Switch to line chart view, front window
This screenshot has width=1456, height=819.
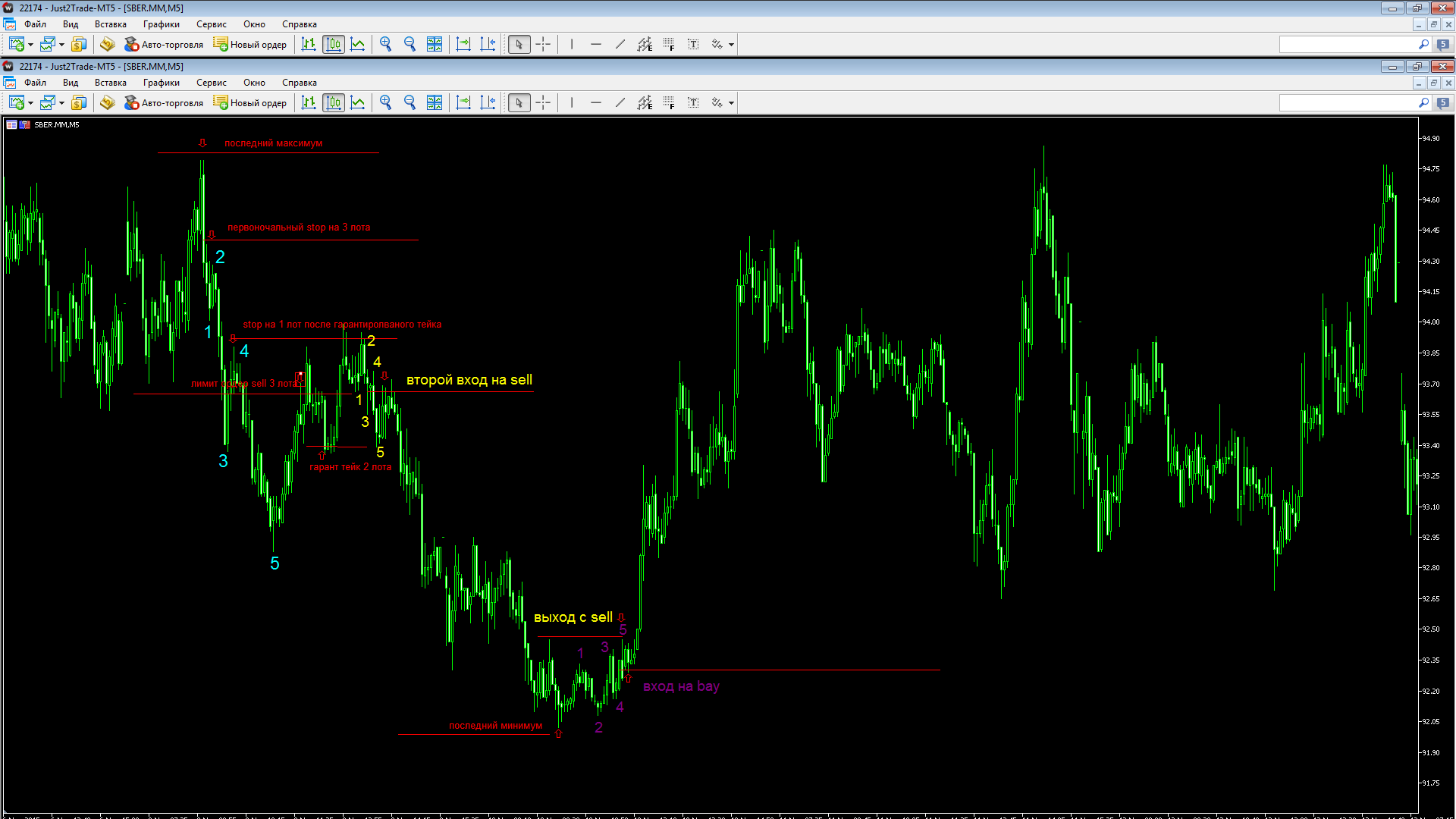coord(358,103)
